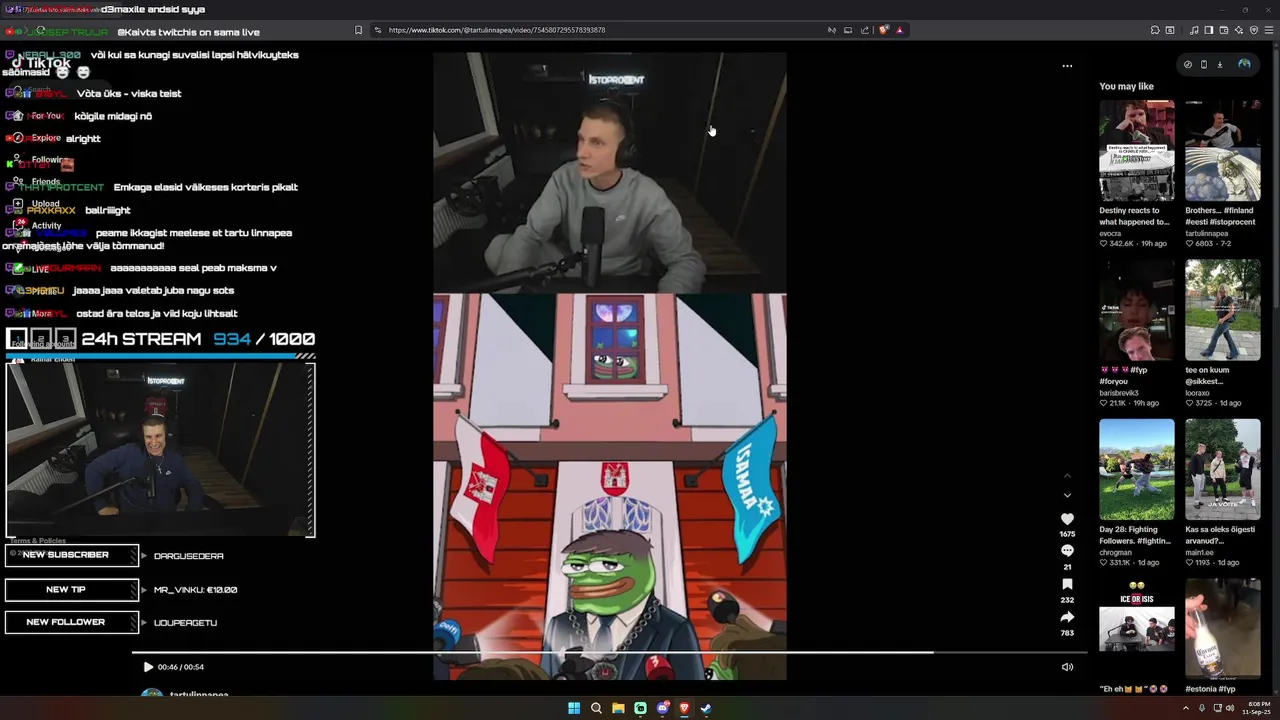Open the Leo AI sparkle icon
The image size is (1280, 720).
pyautogui.click(x=1239, y=30)
